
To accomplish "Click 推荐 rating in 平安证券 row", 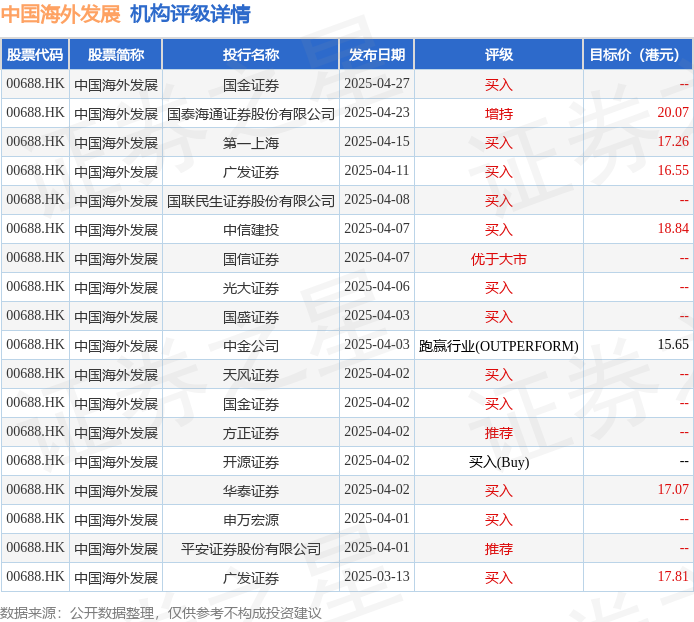I will pos(499,549).
